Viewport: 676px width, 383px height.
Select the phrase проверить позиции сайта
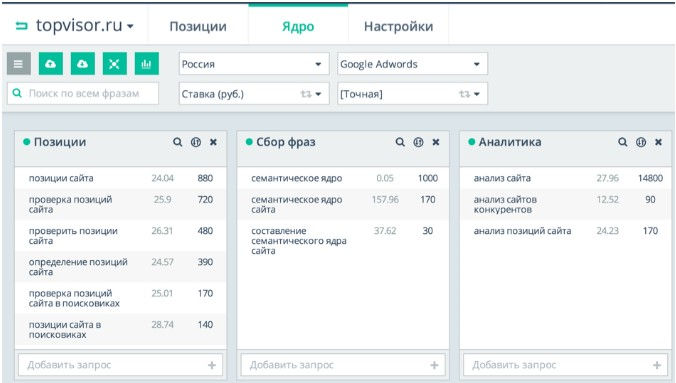73,235
